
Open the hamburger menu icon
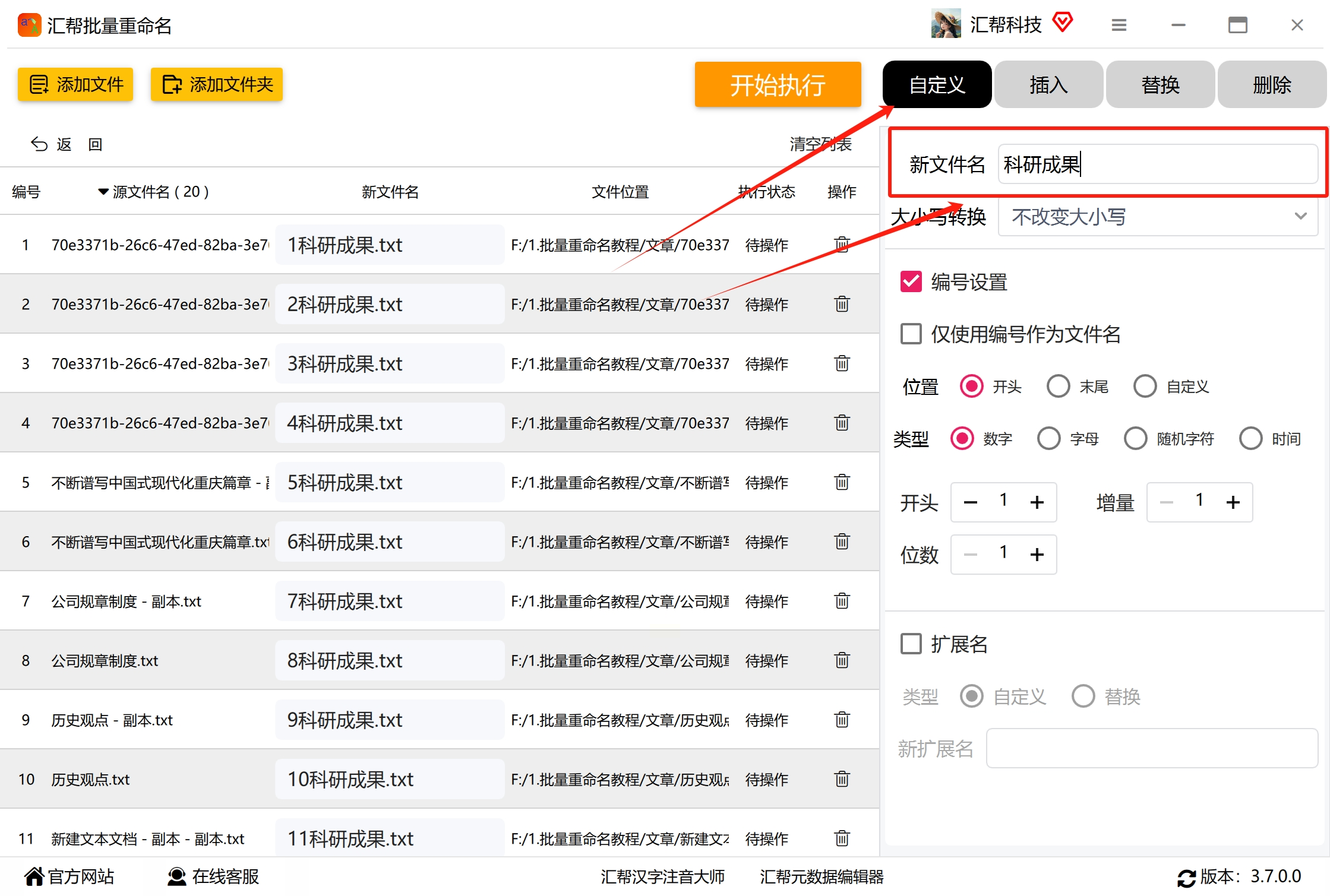point(1119,25)
